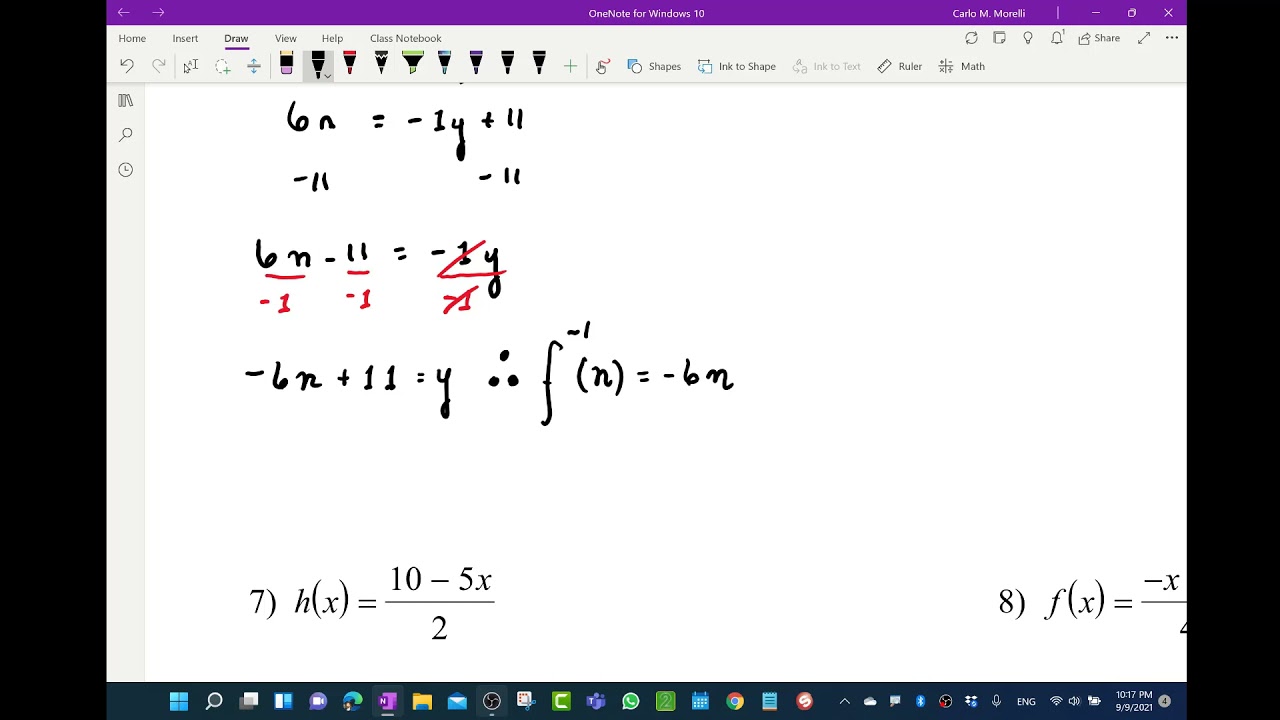
Task: Click account name Carlo M. Morelli
Action: 989,13
